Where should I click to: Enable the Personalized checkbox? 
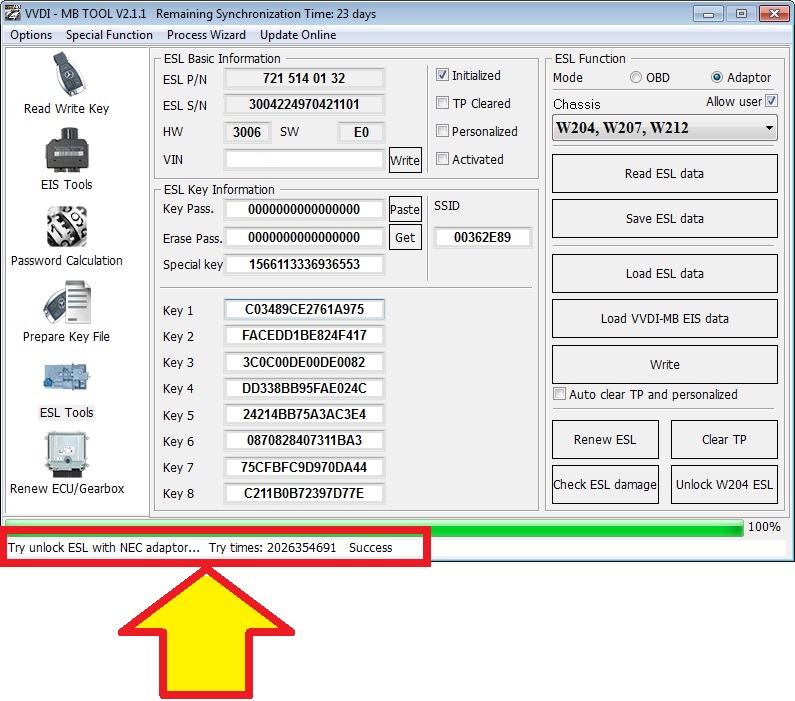(442, 131)
